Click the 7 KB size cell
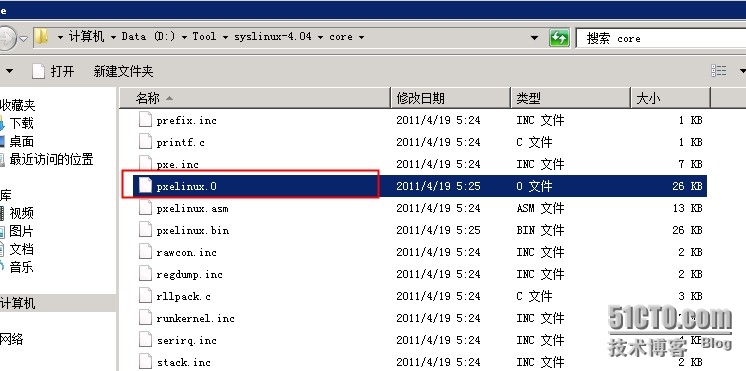This screenshot has height=371, width=746. pos(690,164)
